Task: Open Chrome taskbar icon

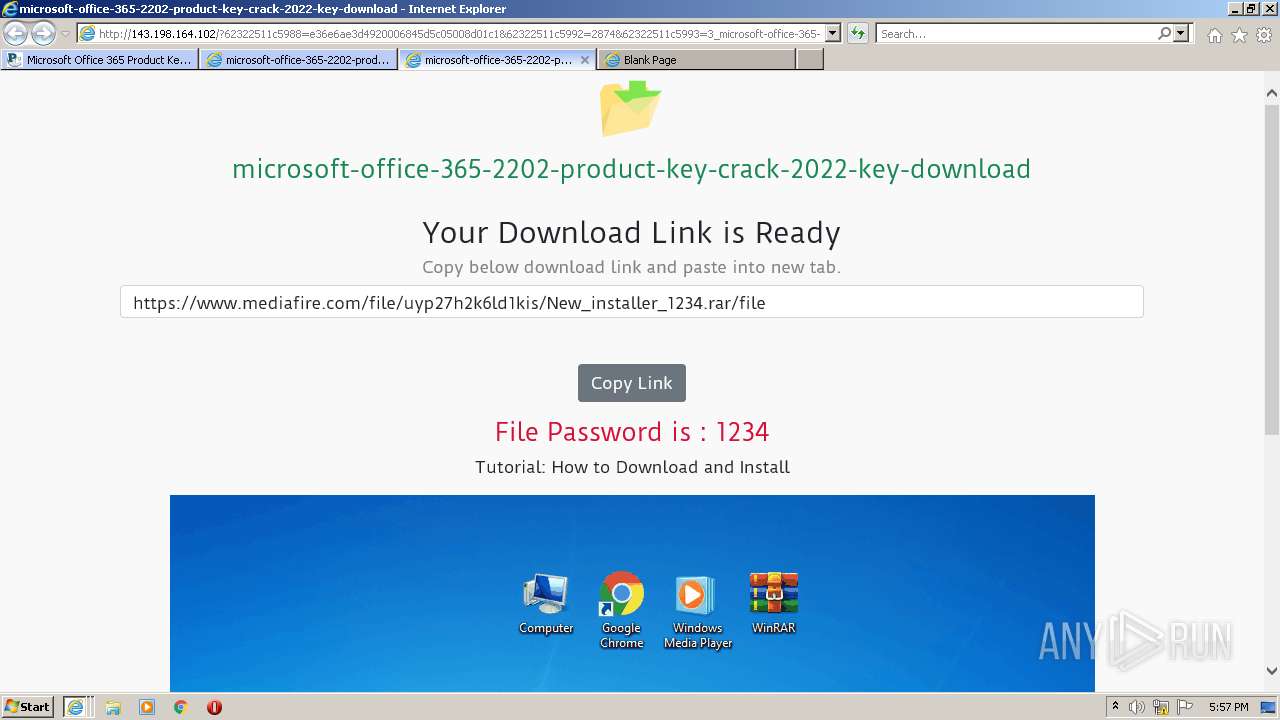Action: tap(180, 707)
